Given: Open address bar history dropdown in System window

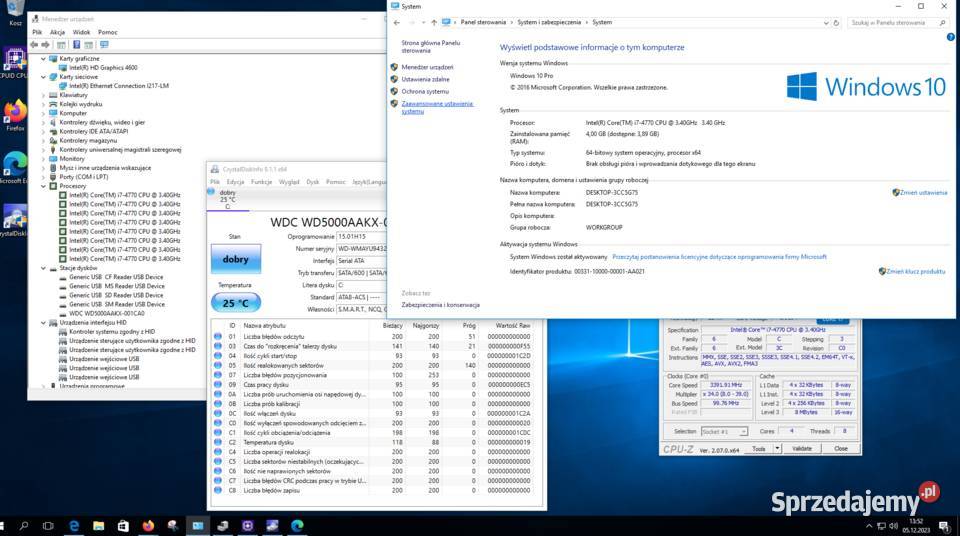Looking at the screenshot, I should coord(826,23).
